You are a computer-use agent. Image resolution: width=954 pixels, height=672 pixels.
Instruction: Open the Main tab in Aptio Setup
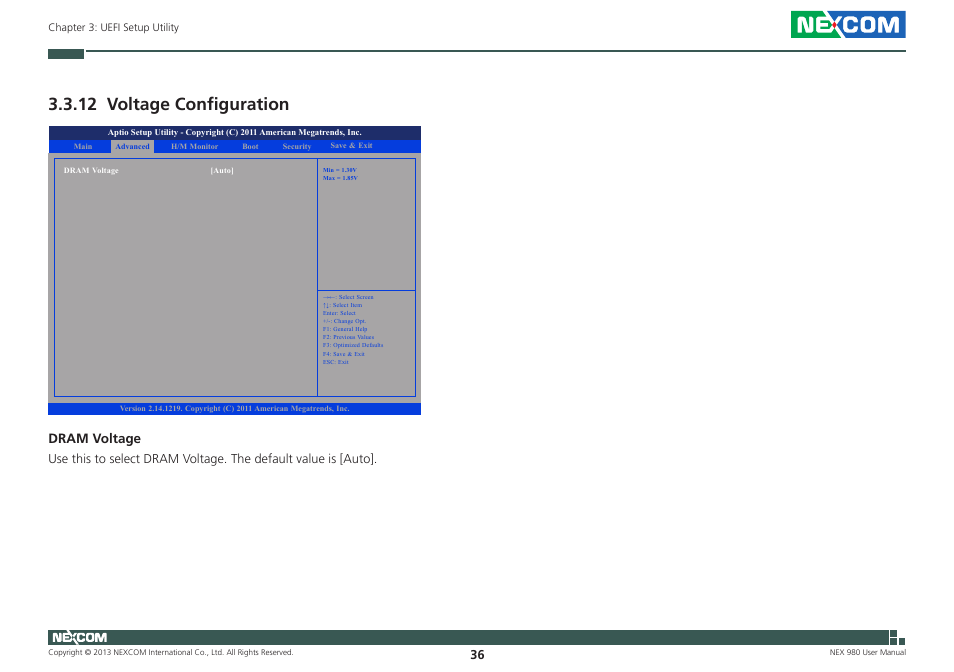click(83, 147)
